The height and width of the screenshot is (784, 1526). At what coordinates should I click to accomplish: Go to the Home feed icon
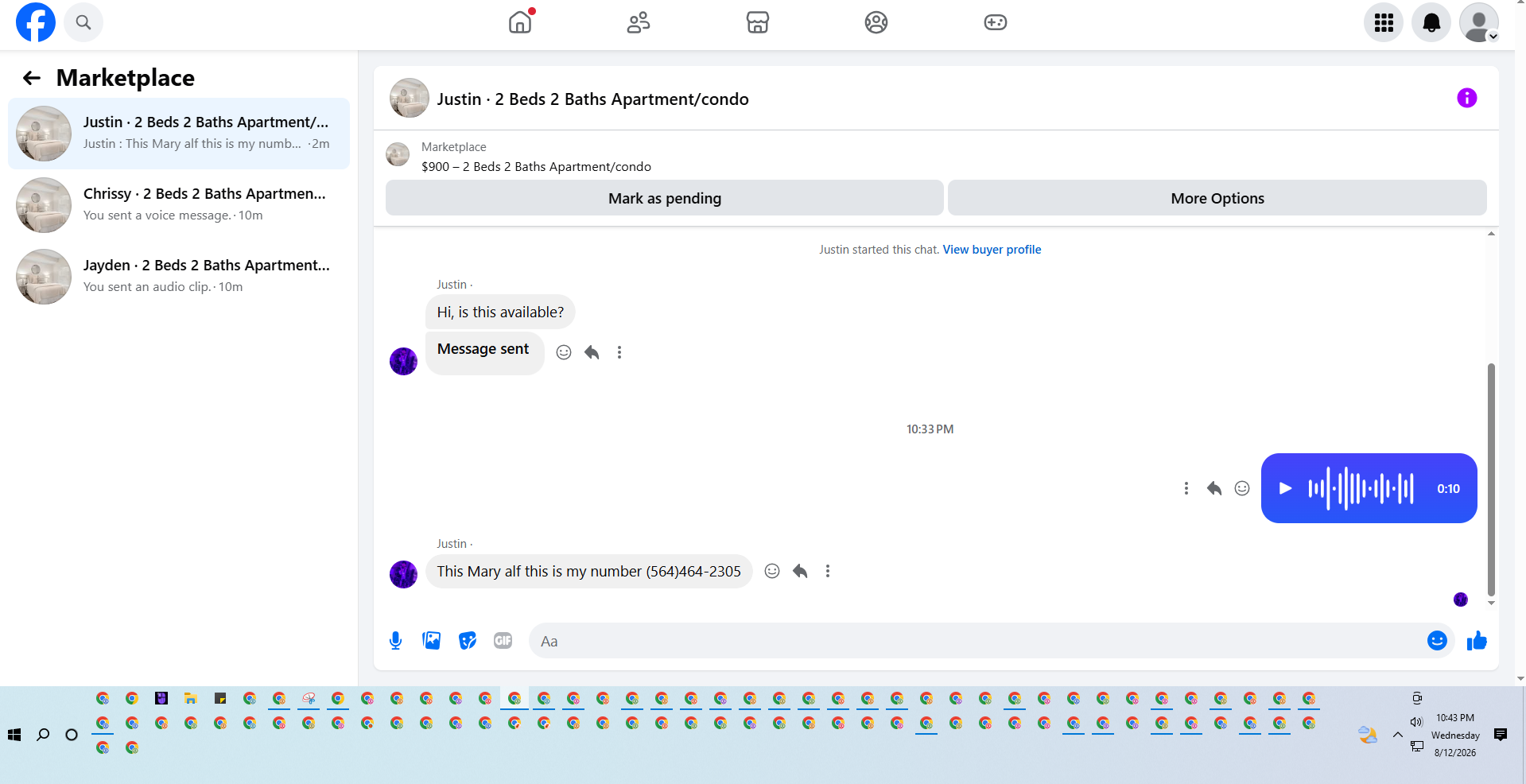(x=520, y=22)
